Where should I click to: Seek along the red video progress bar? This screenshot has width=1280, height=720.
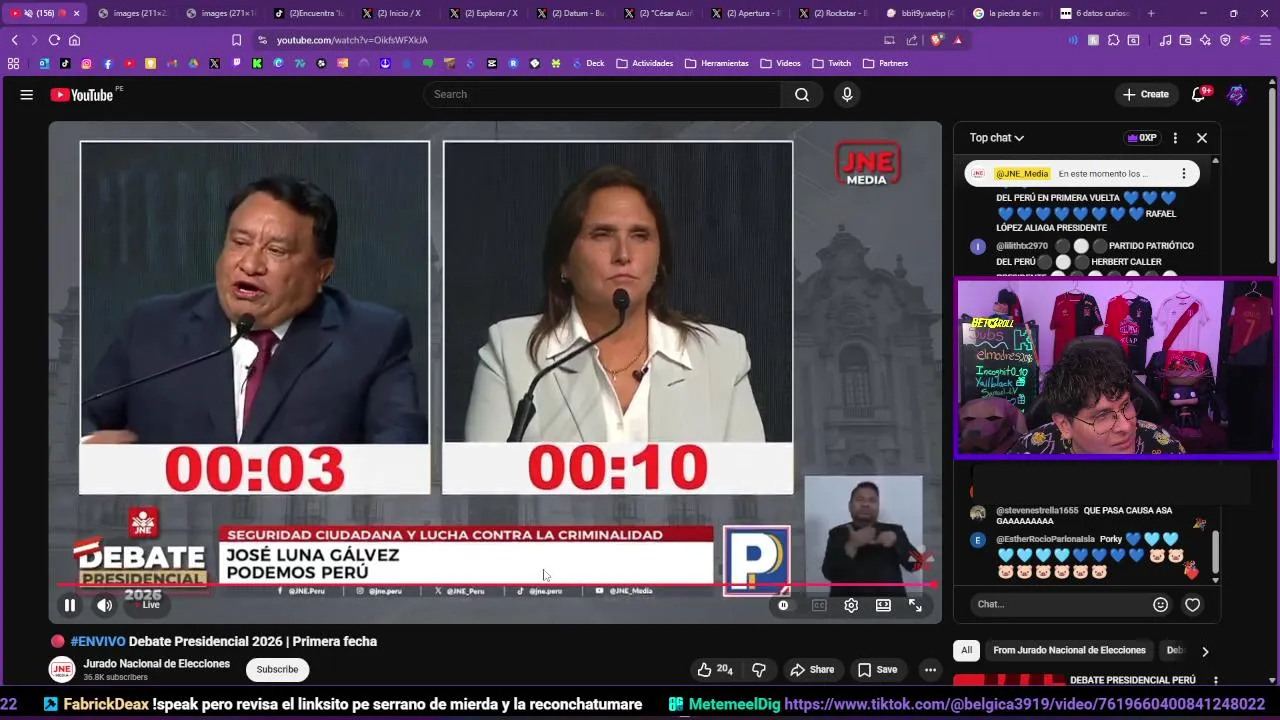tap(495, 586)
